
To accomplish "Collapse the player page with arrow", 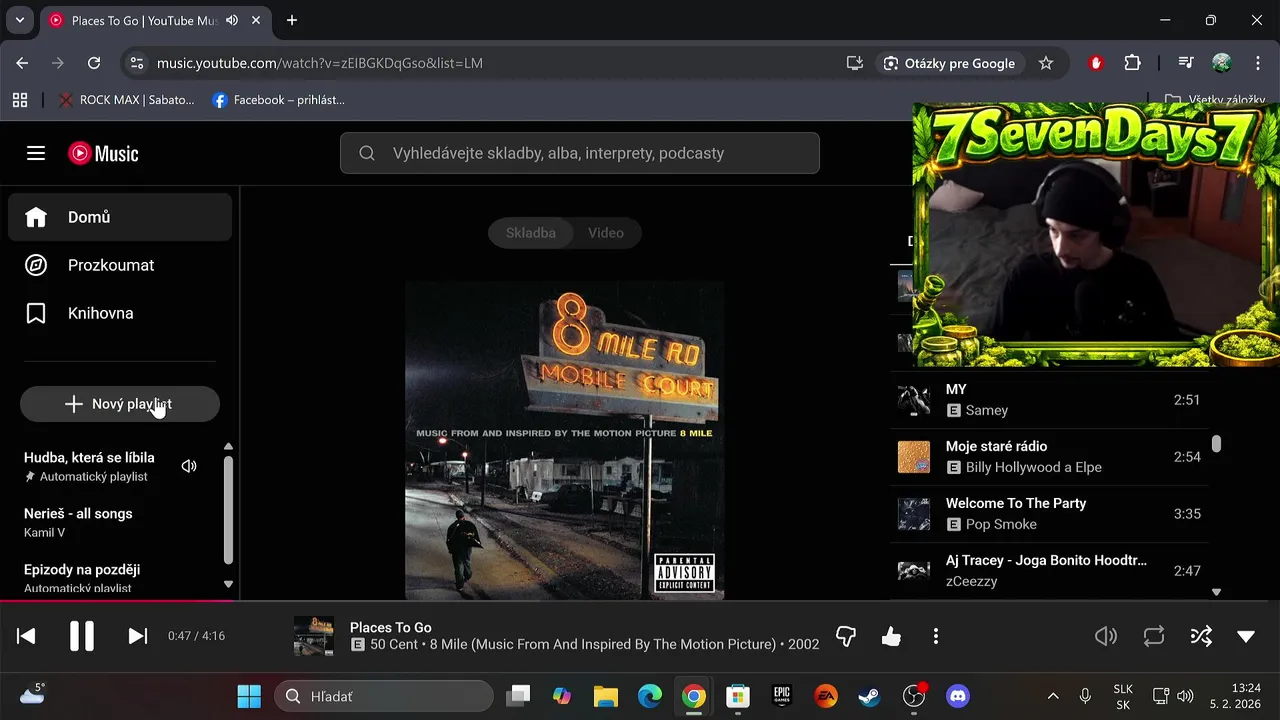I will click(1246, 636).
